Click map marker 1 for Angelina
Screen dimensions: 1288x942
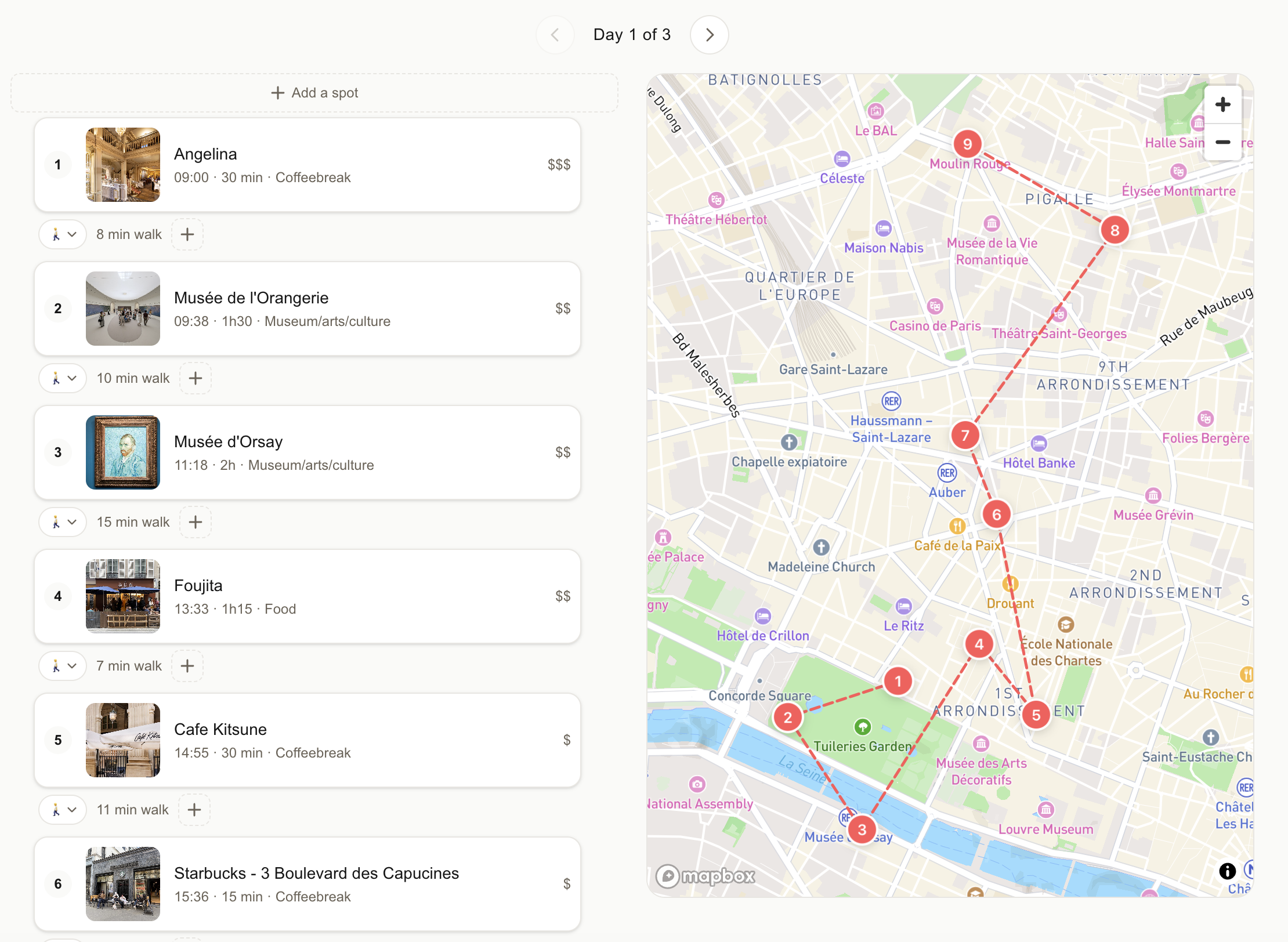pyautogui.click(x=898, y=681)
